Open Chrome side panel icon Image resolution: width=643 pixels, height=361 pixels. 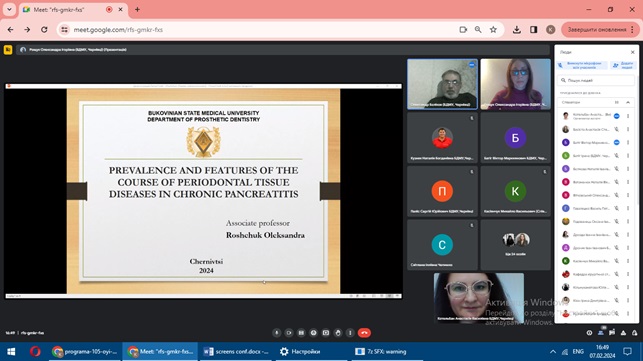tap(534, 30)
